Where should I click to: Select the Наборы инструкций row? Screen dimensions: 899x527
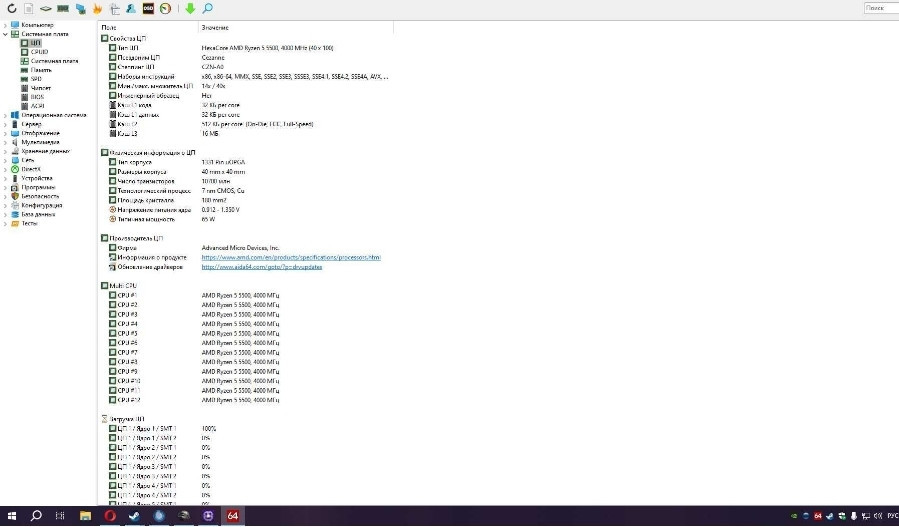click(249, 77)
